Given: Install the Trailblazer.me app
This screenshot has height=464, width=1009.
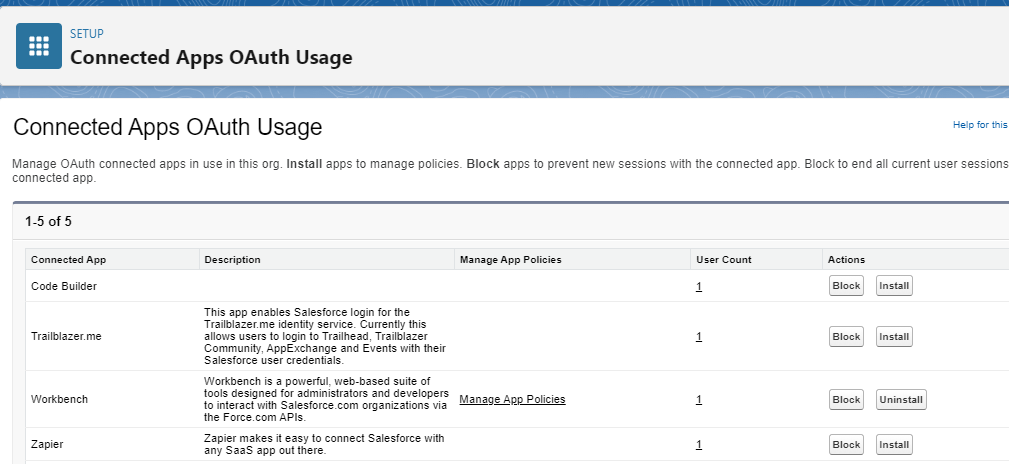Looking at the screenshot, I should click(x=894, y=337).
